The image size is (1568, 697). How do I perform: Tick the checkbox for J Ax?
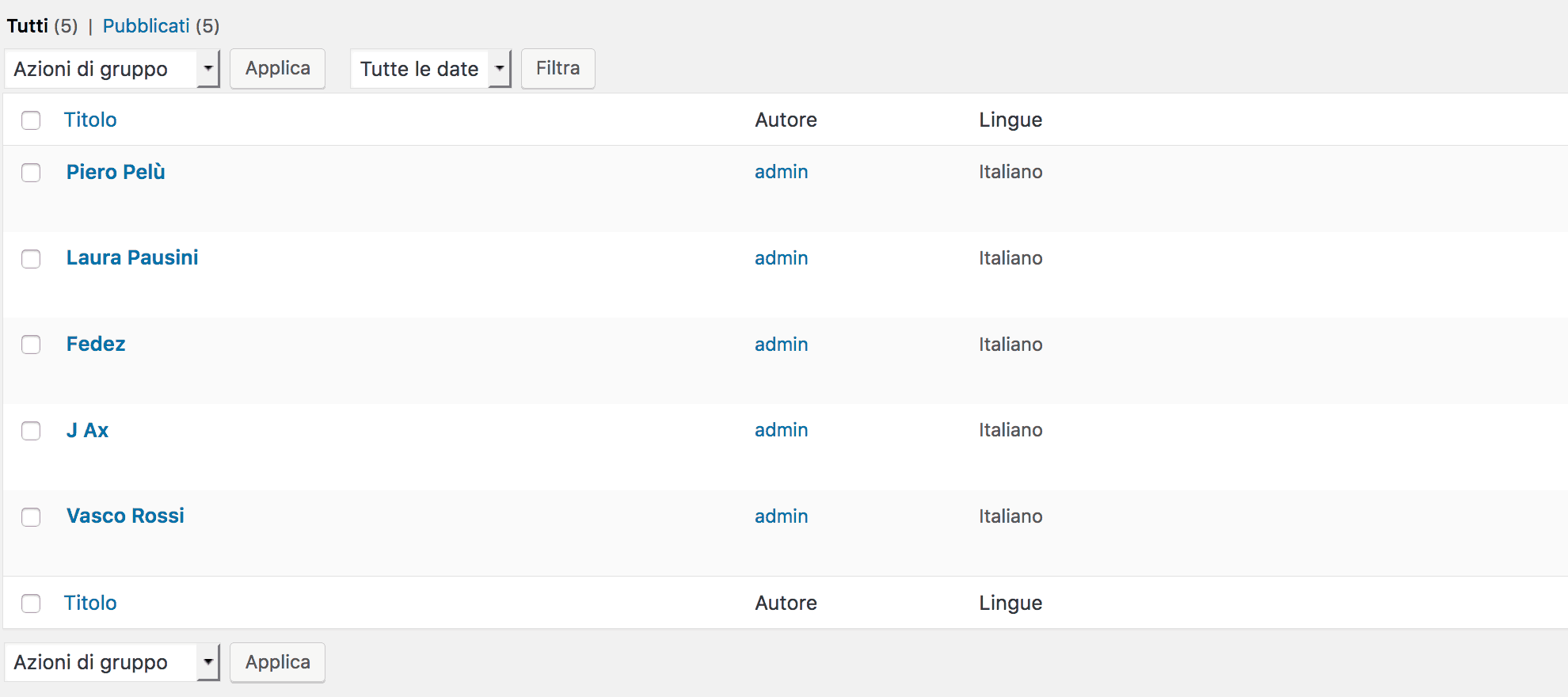coord(31,431)
